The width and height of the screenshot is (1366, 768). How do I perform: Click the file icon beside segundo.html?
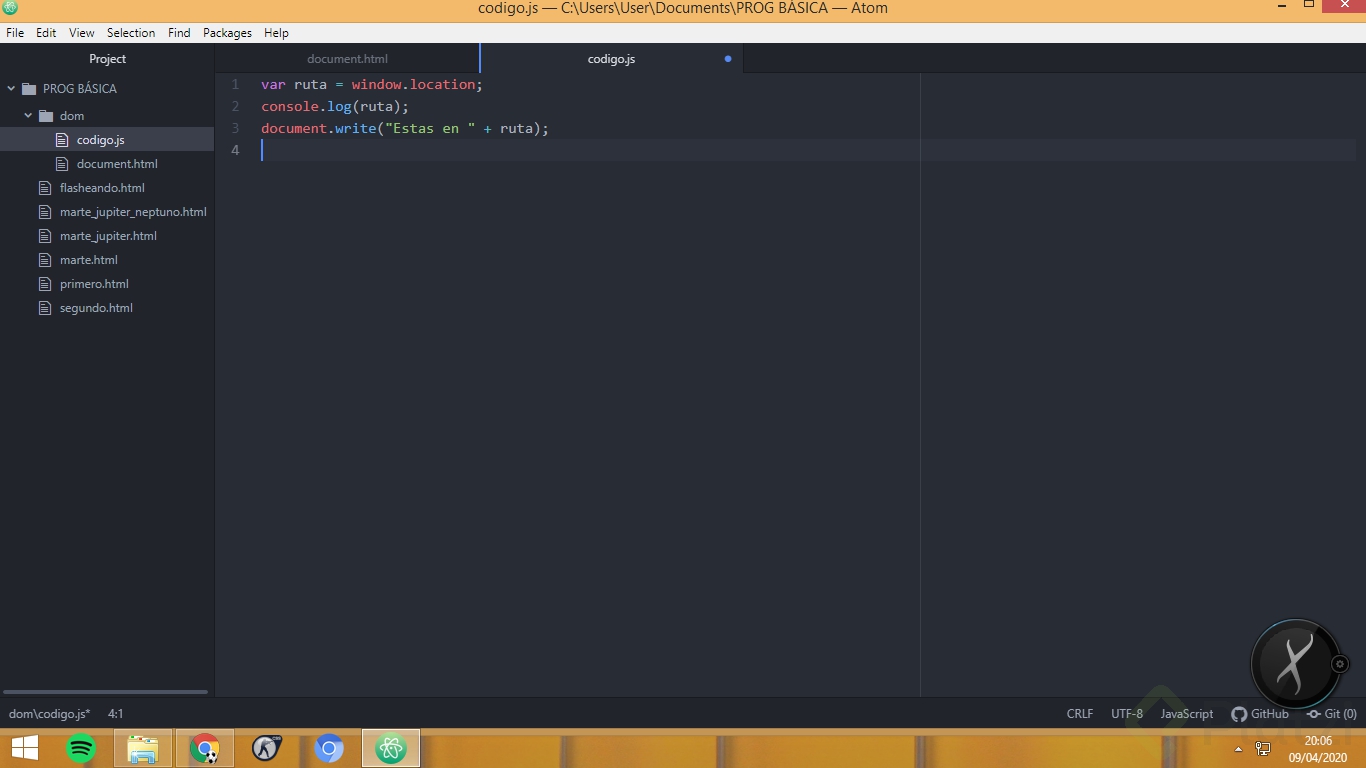44,308
